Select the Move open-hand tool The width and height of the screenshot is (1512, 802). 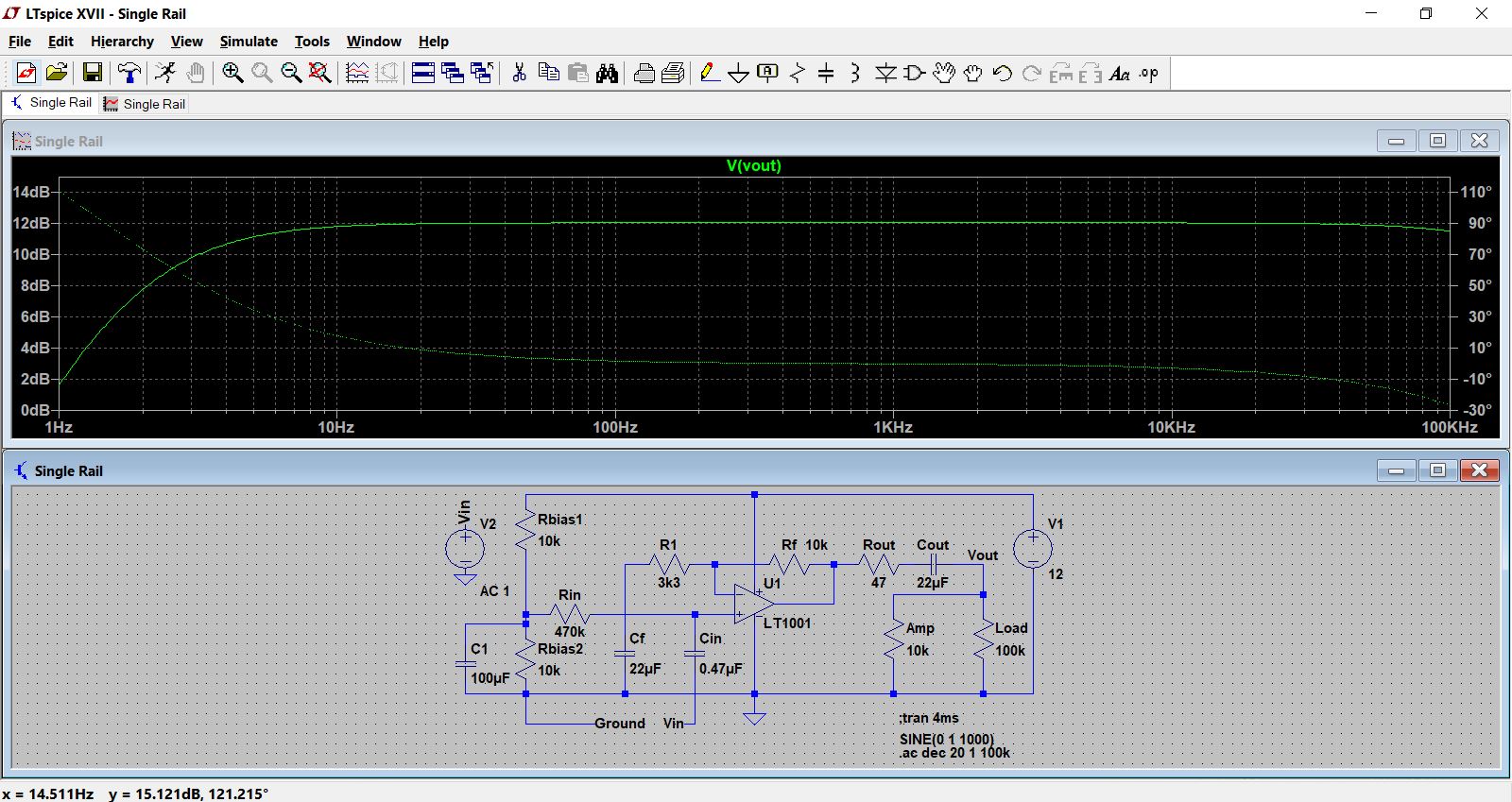pyautogui.click(x=944, y=73)
